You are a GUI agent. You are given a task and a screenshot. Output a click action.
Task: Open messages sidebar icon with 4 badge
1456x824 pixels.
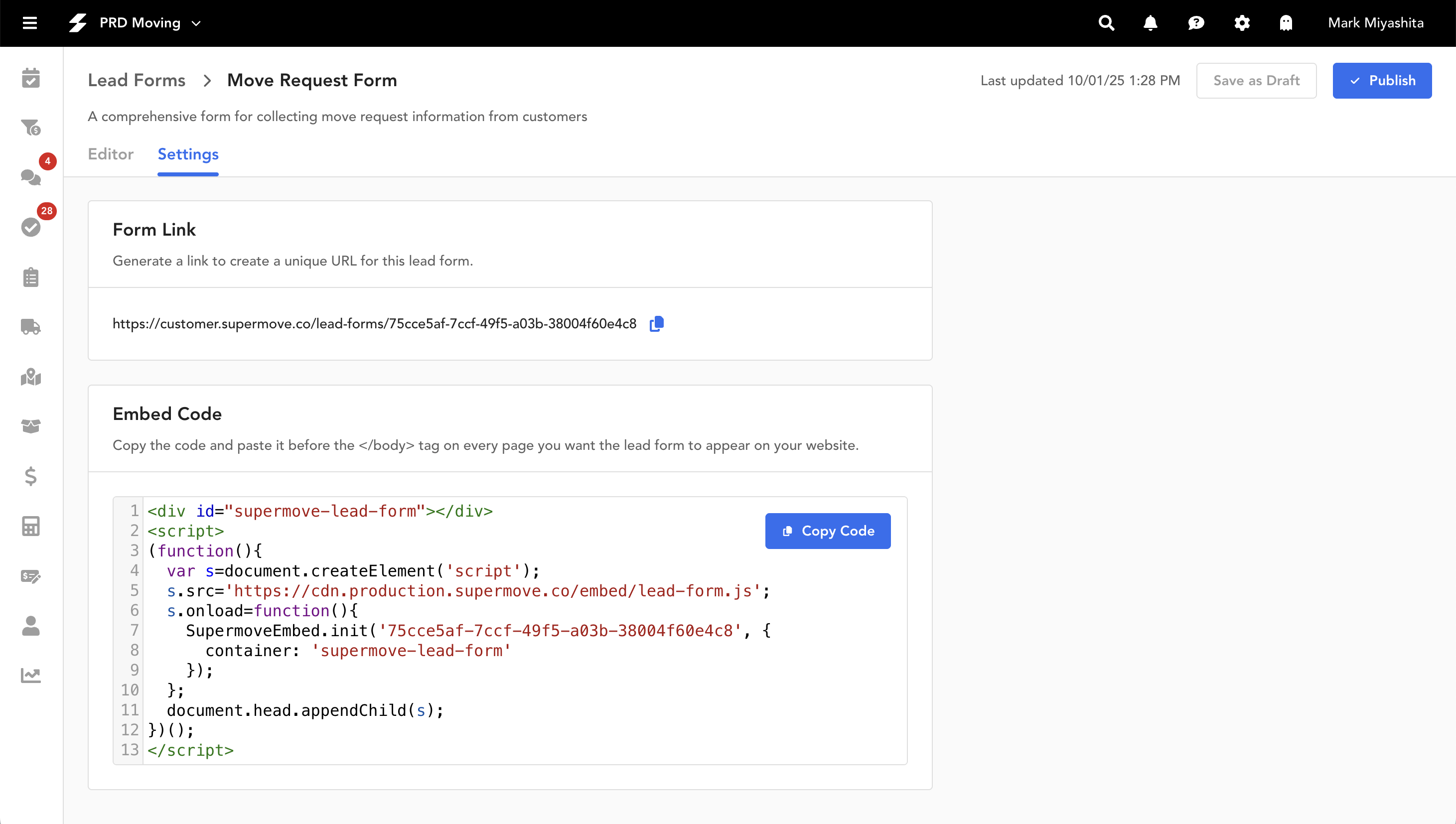point(30,177)
